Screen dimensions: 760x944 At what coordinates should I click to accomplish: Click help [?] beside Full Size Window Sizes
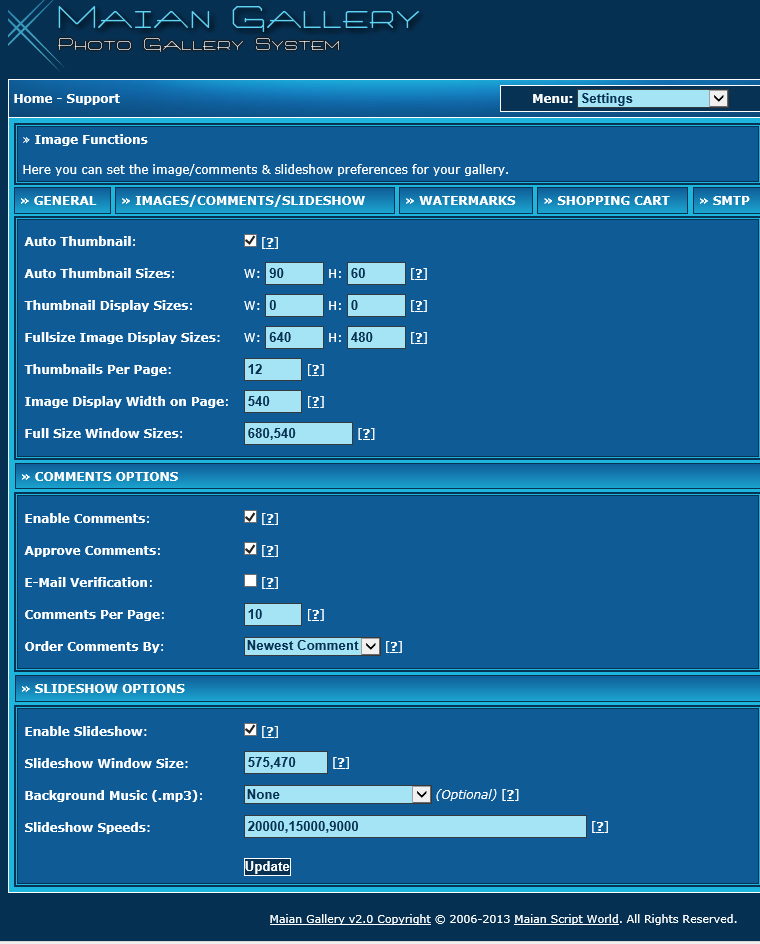[x=366, y=434]
